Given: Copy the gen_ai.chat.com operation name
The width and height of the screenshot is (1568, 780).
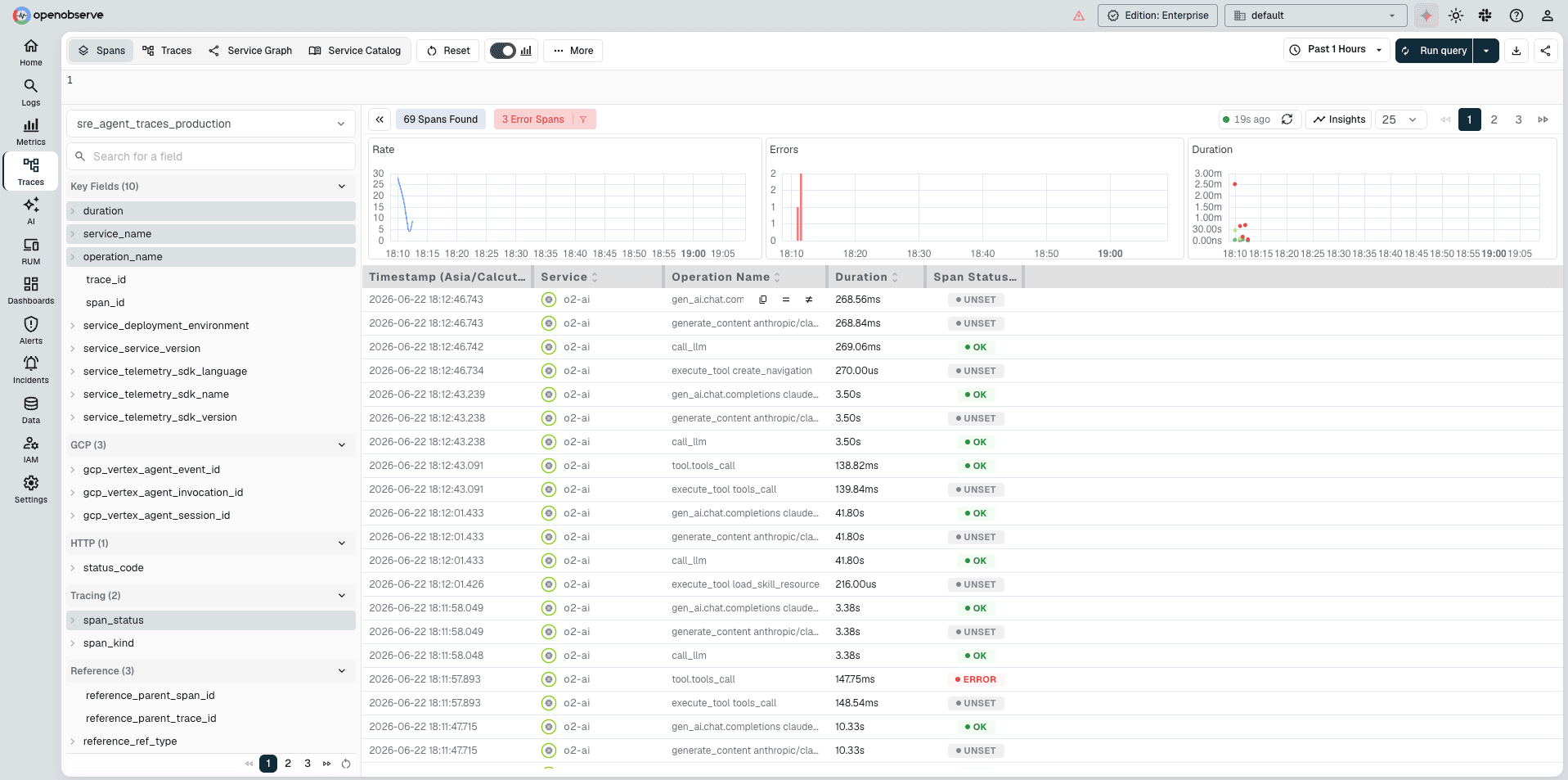Looking at the screenshot, I should pyautogui.click(x=762, y=300).
